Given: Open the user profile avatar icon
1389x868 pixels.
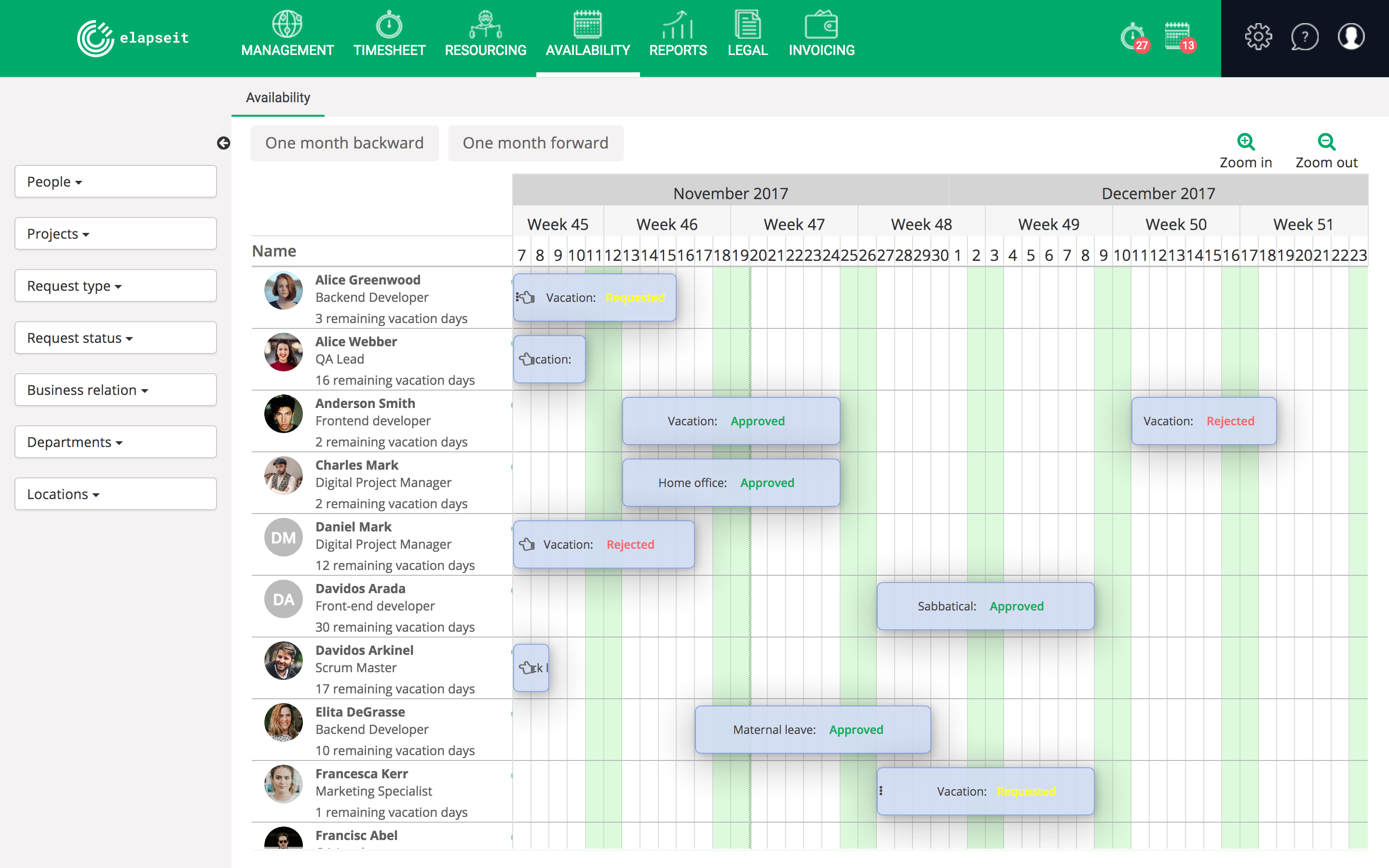Looking at the screenshot, I should pos(1351,37).
